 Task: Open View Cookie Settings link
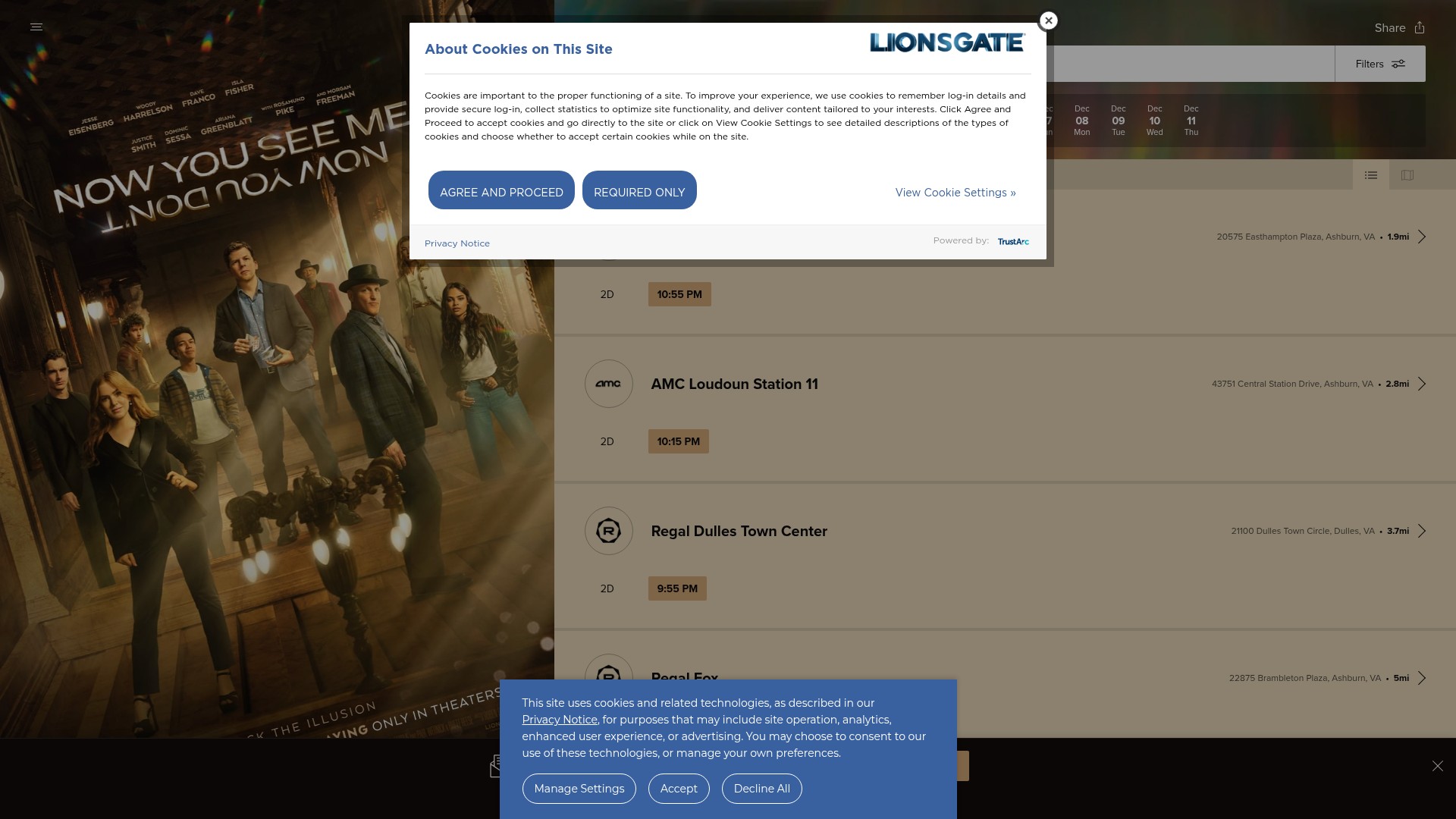(955, 193)
